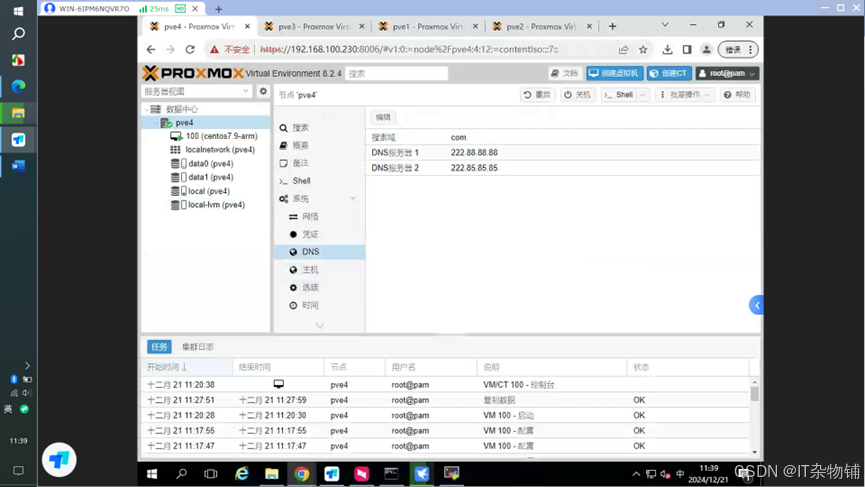Select the DNS settings item
The width and height of the screenshot is (865, 487).
tap(319, 251)
